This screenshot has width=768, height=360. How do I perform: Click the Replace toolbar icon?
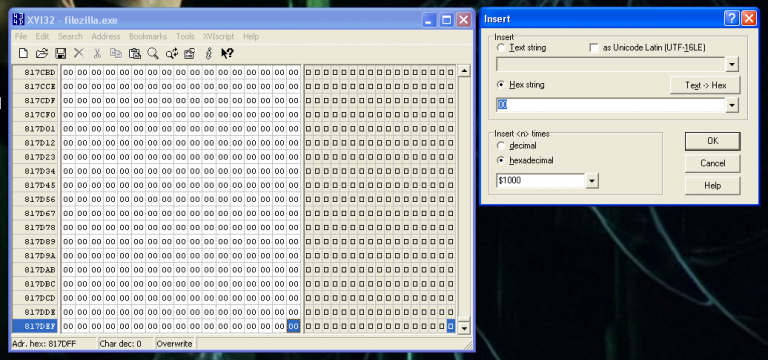click(171, 53)
